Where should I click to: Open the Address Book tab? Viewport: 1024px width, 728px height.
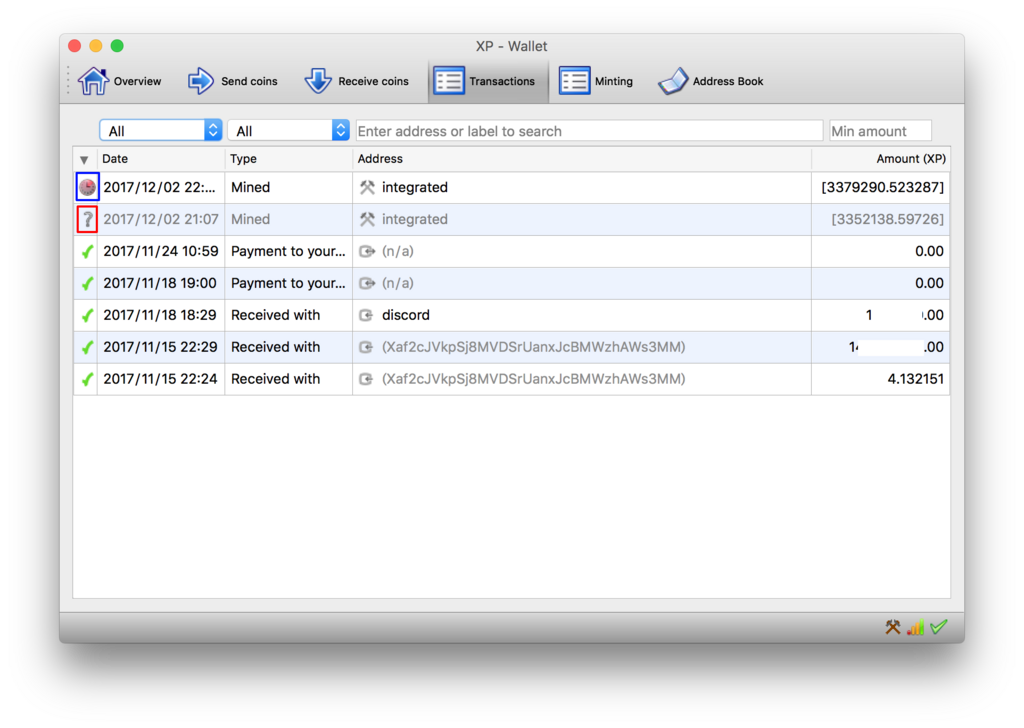click(711, 81)
